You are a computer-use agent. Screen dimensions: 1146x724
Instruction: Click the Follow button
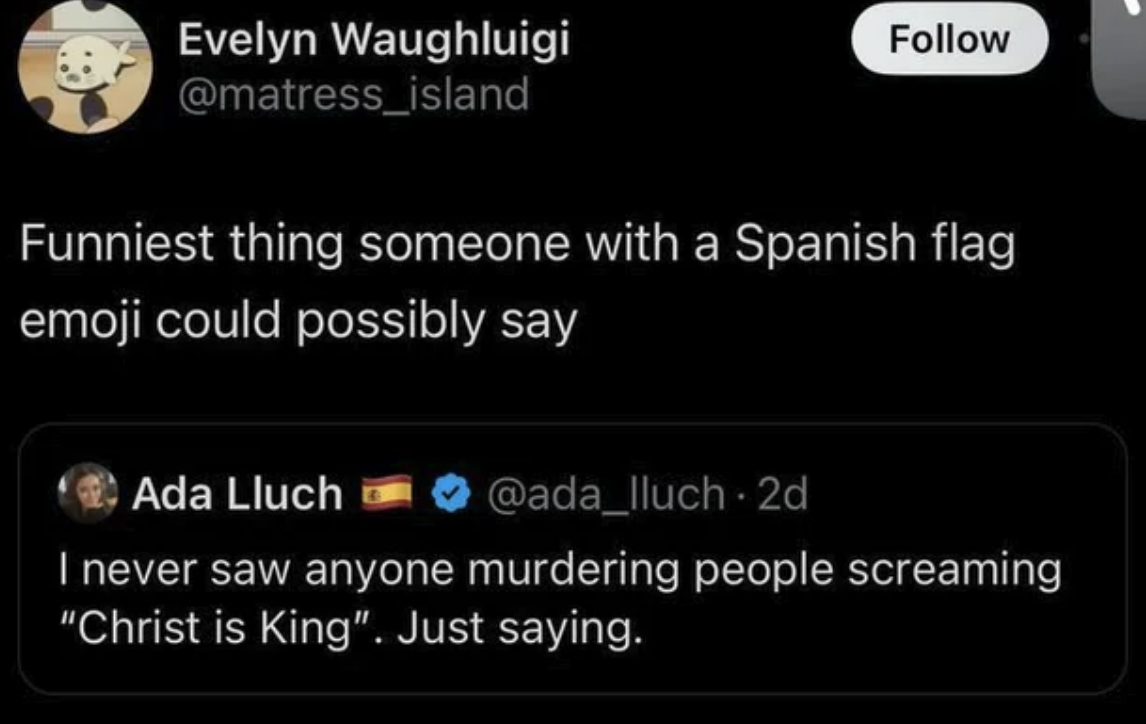tap(948, 39)
